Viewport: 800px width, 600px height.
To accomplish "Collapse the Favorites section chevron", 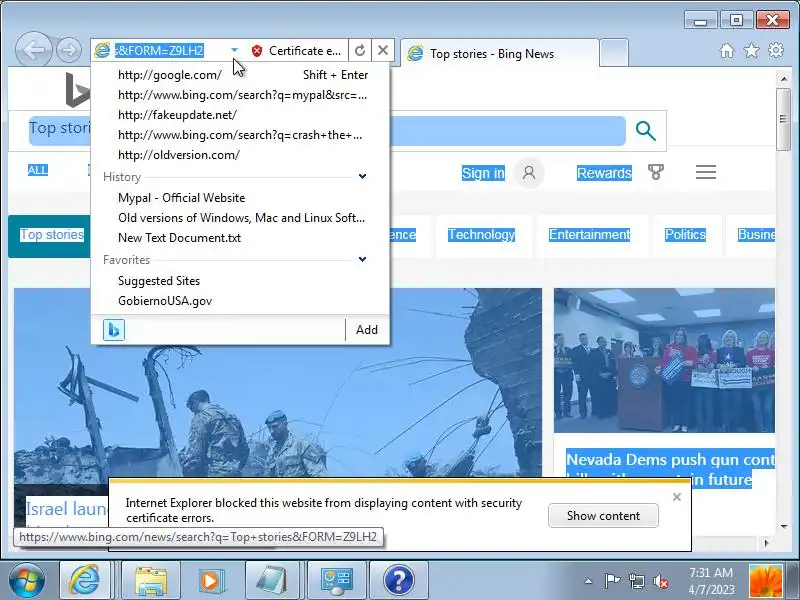I will tap(362, 260).
